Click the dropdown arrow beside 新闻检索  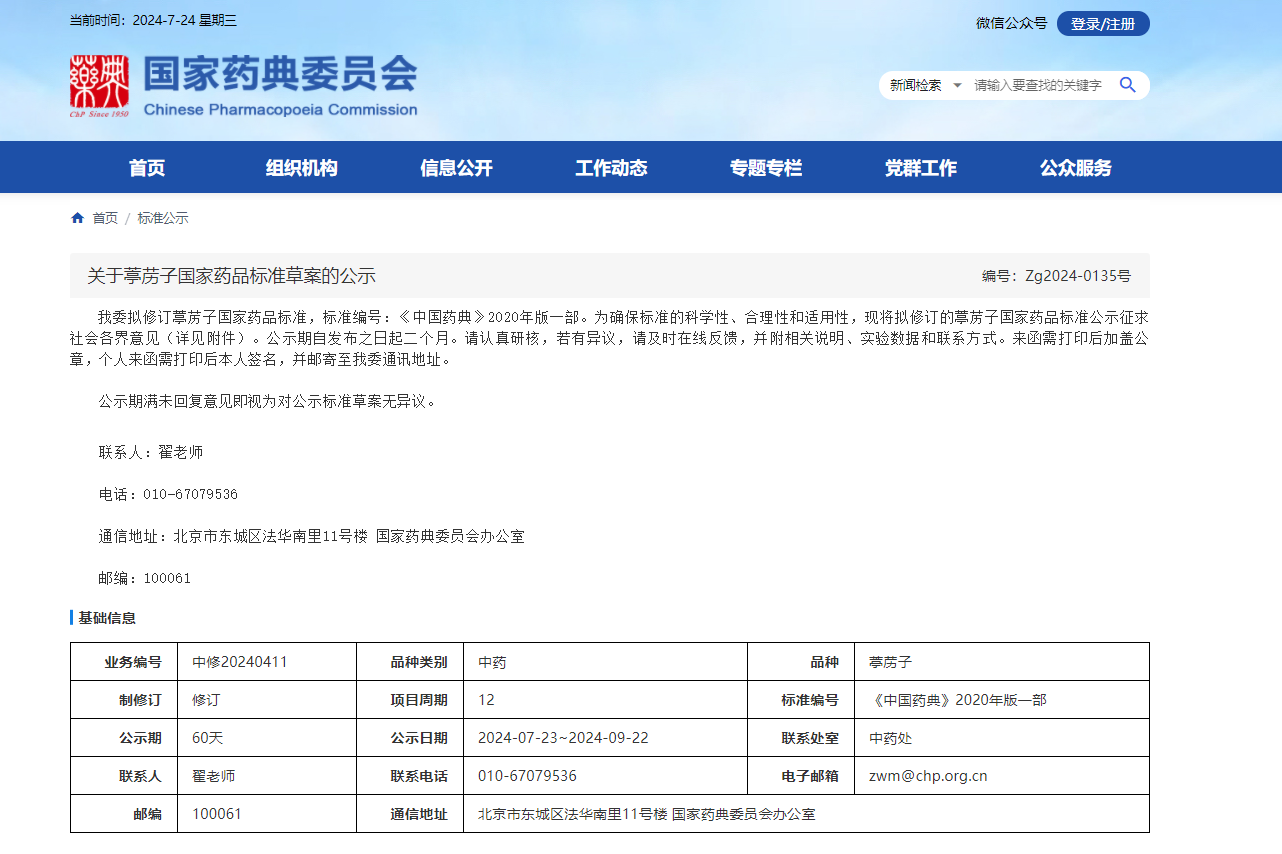pyautogui.click(x=957, y=85)
